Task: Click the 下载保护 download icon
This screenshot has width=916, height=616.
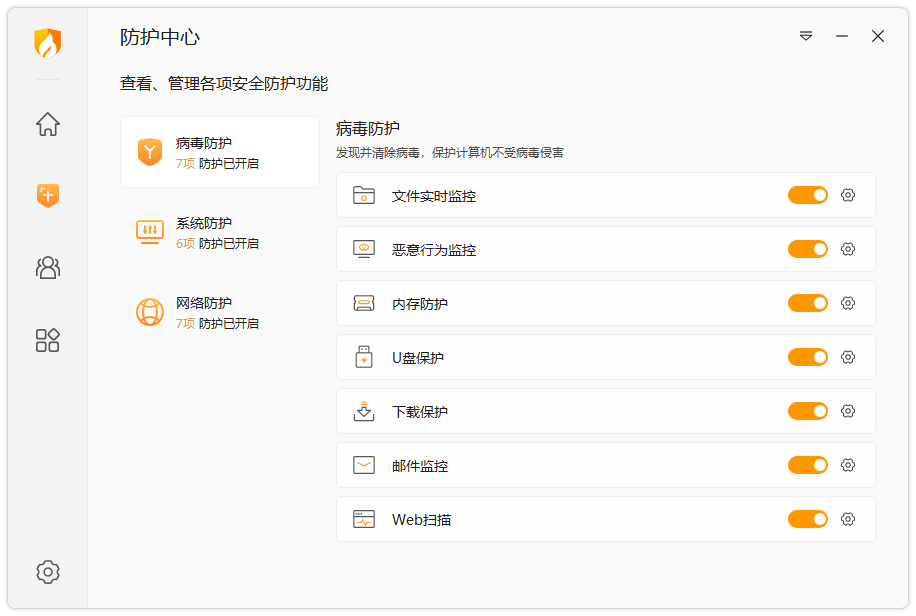Action: [363, 411]
